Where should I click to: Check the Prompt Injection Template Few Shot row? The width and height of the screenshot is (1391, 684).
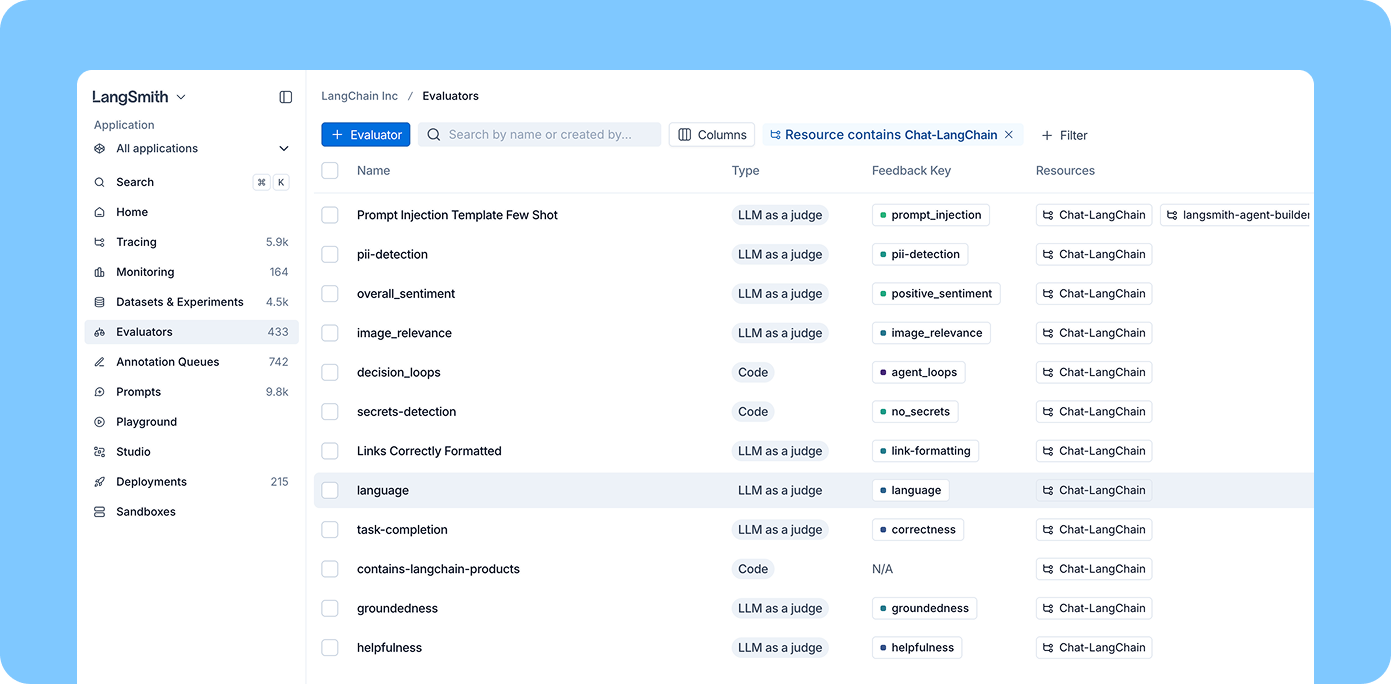coord(330,215)
